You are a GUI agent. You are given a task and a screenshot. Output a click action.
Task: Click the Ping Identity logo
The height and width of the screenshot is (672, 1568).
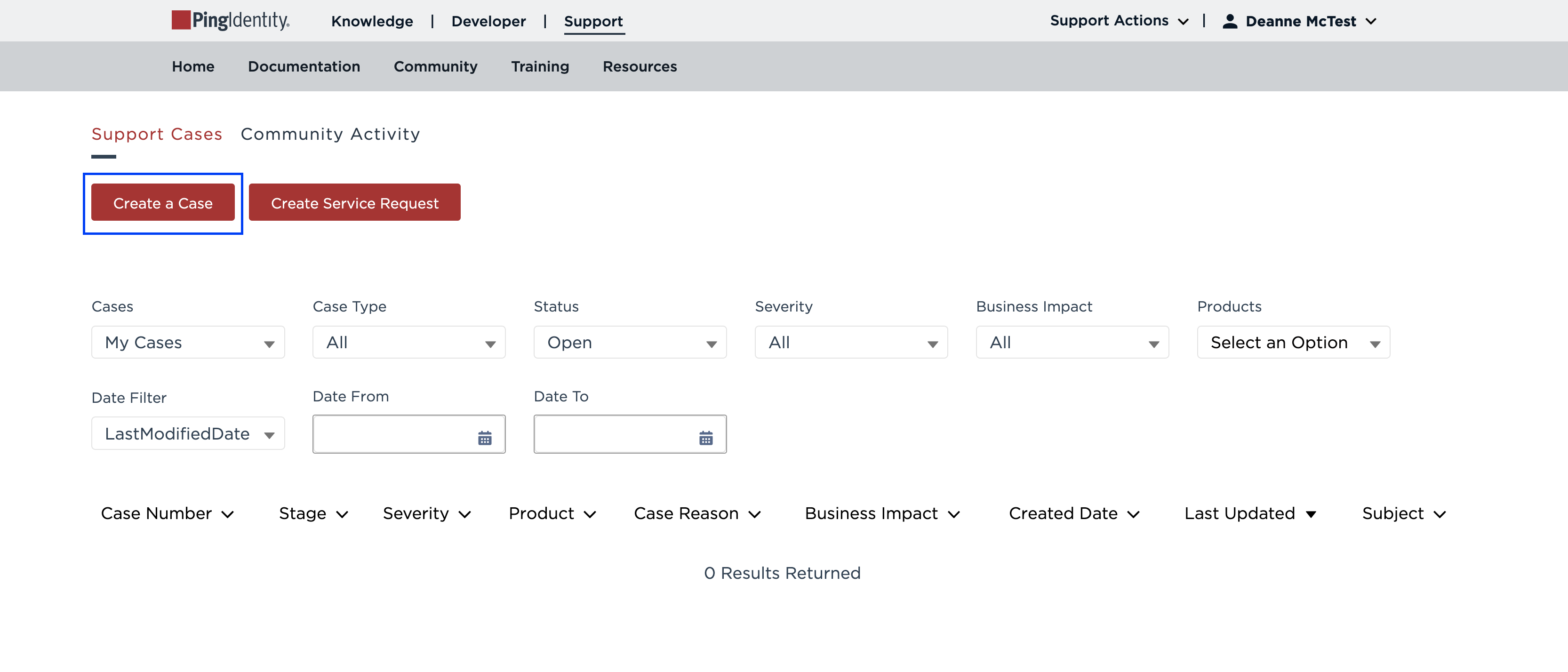point(230,20)
